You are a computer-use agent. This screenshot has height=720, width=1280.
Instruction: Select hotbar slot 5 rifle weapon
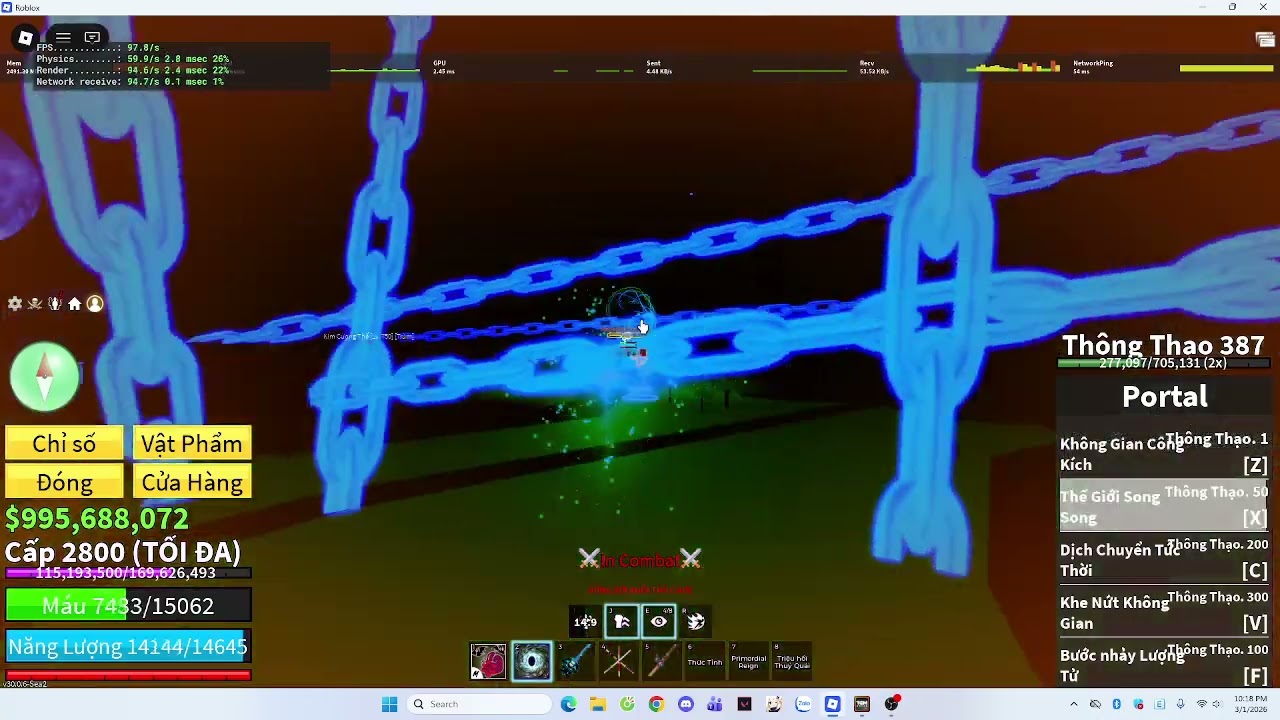click(661, 661)
